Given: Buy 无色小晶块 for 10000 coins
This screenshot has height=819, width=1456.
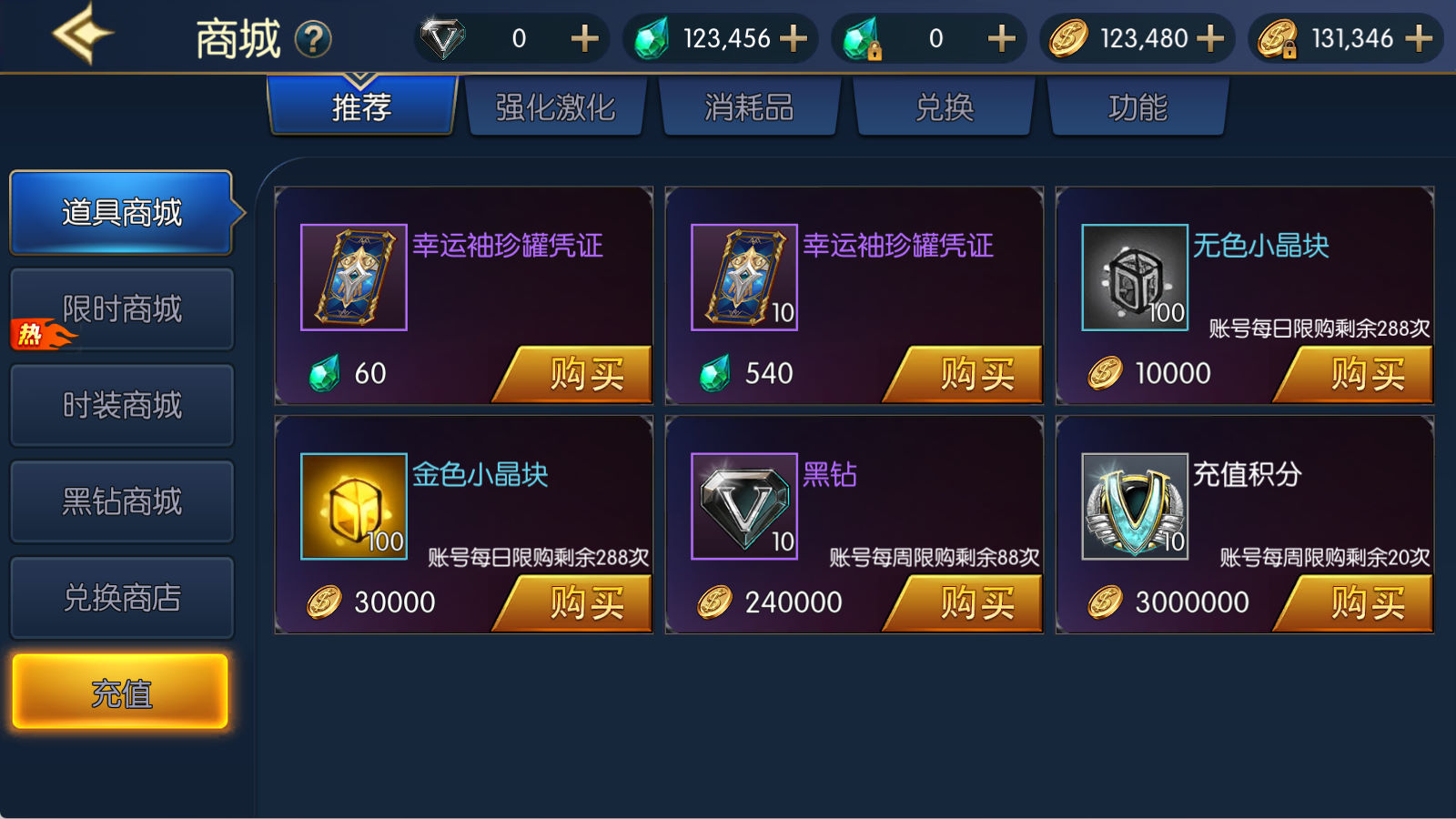Looking at the screenshot, I should [1354, 374].
